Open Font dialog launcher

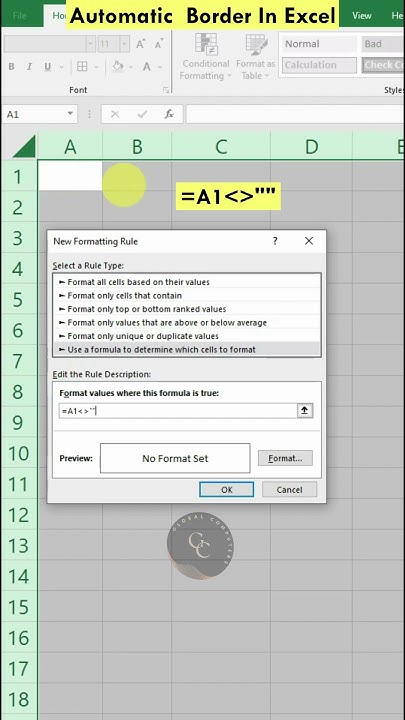pos(166,90)
